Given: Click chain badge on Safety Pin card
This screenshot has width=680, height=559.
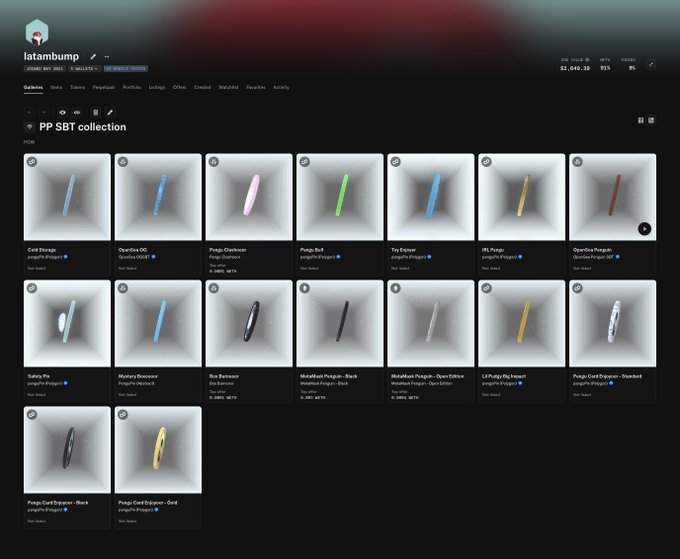Looking at the screenshot, I should point(32,288).
